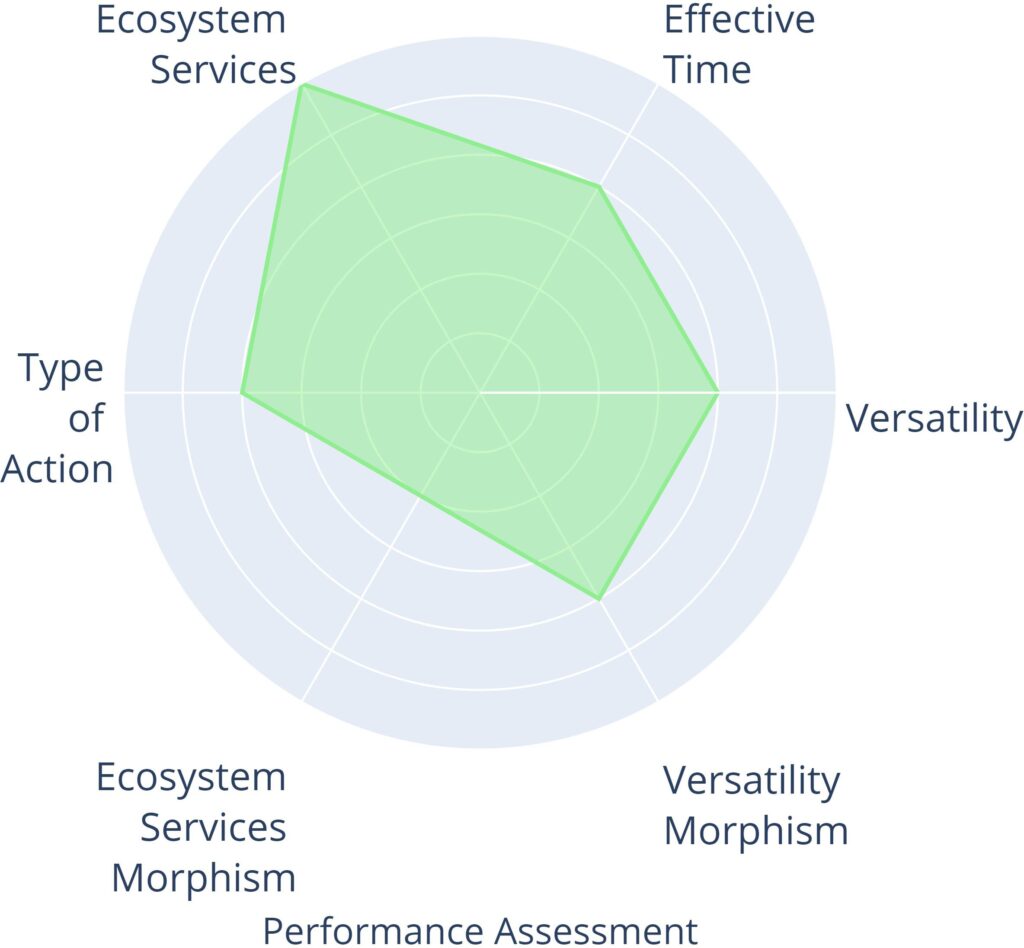Select the "Versatility Morphism" axis label

tap(755, 806)
